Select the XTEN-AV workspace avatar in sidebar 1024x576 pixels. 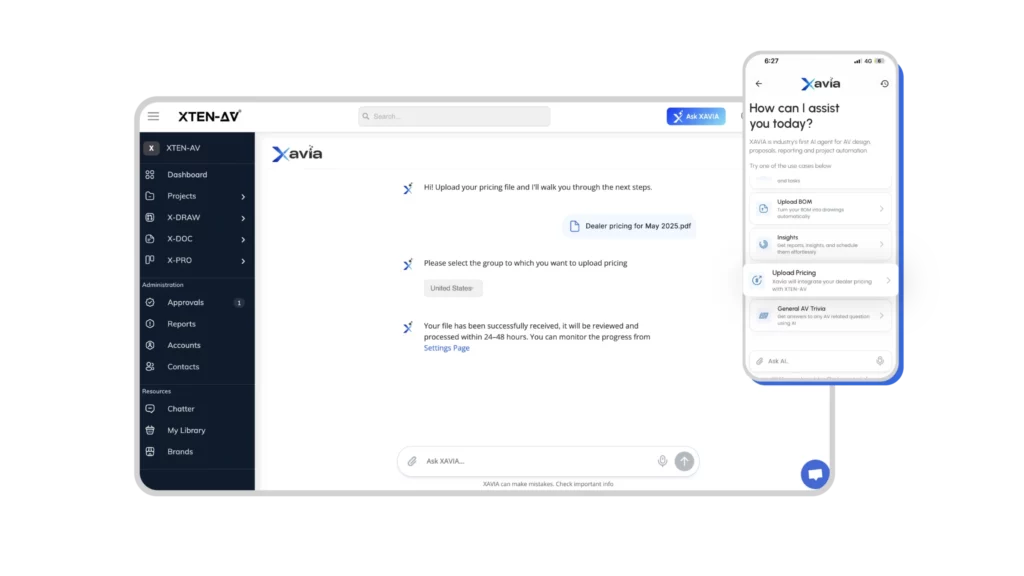pyautogui.click(x=151, y=148)
